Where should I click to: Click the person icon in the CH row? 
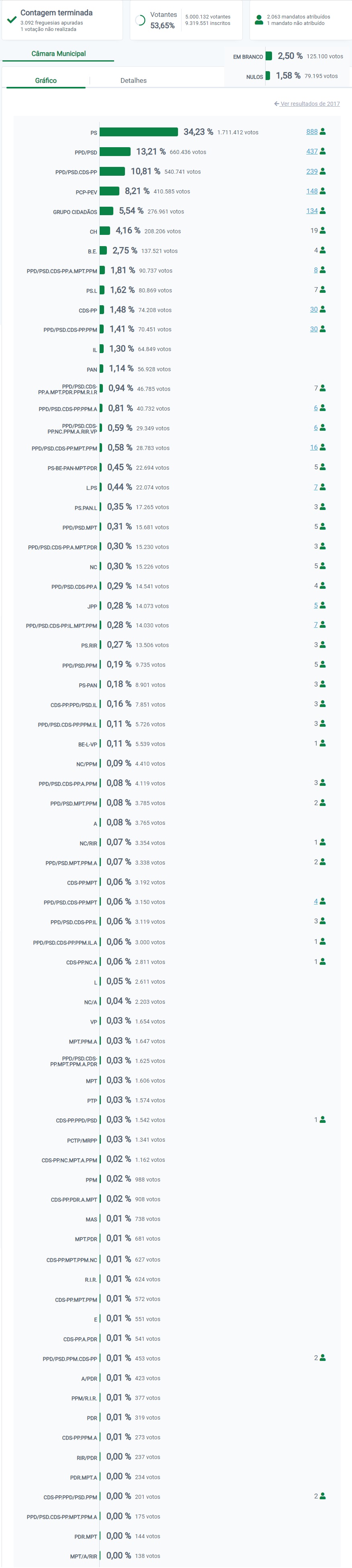click(x=323, y=231)
